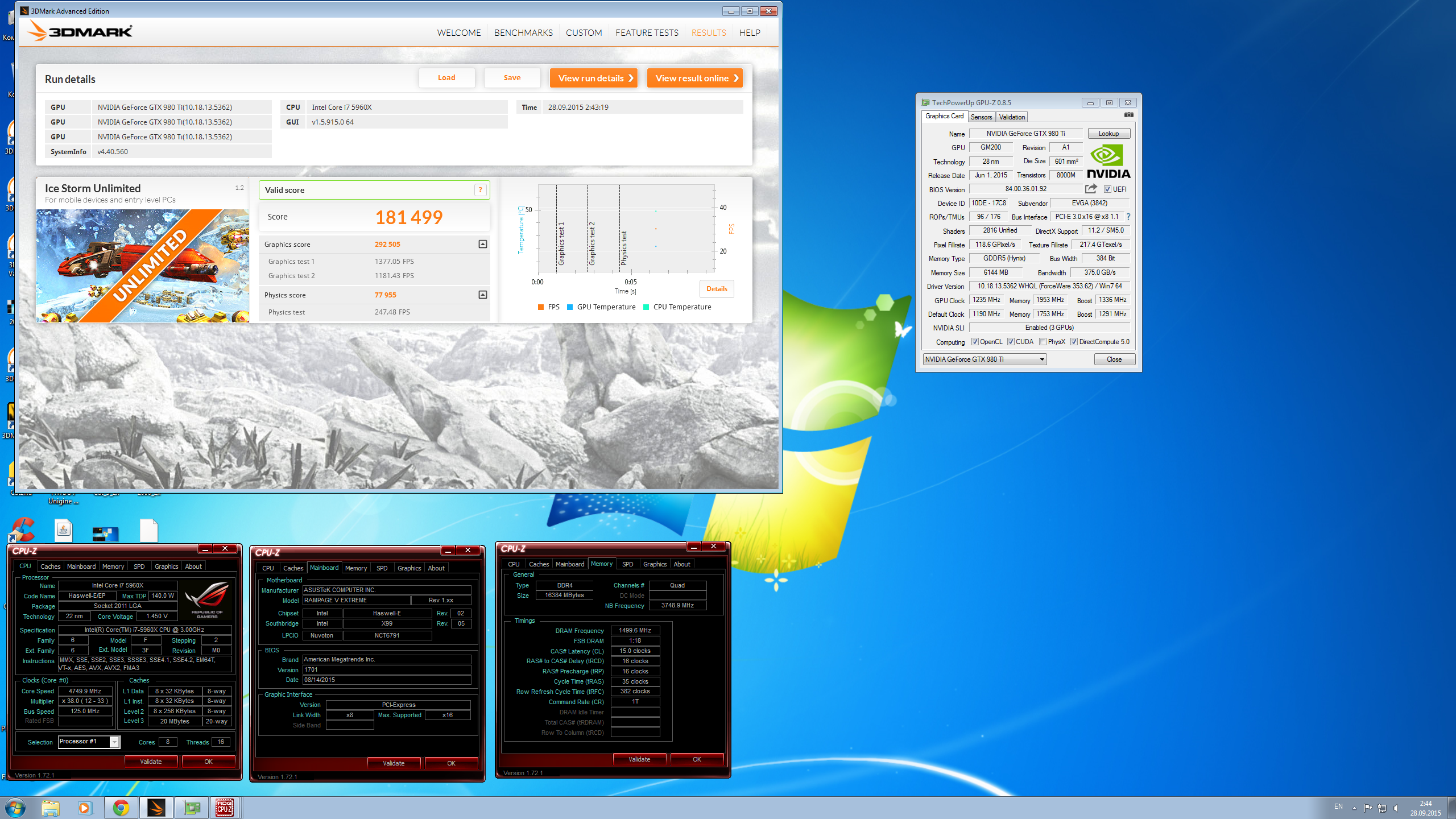Open the network tray icon
The image size is (1456, 819).
pyautogui.click(x=1382, y=808)
